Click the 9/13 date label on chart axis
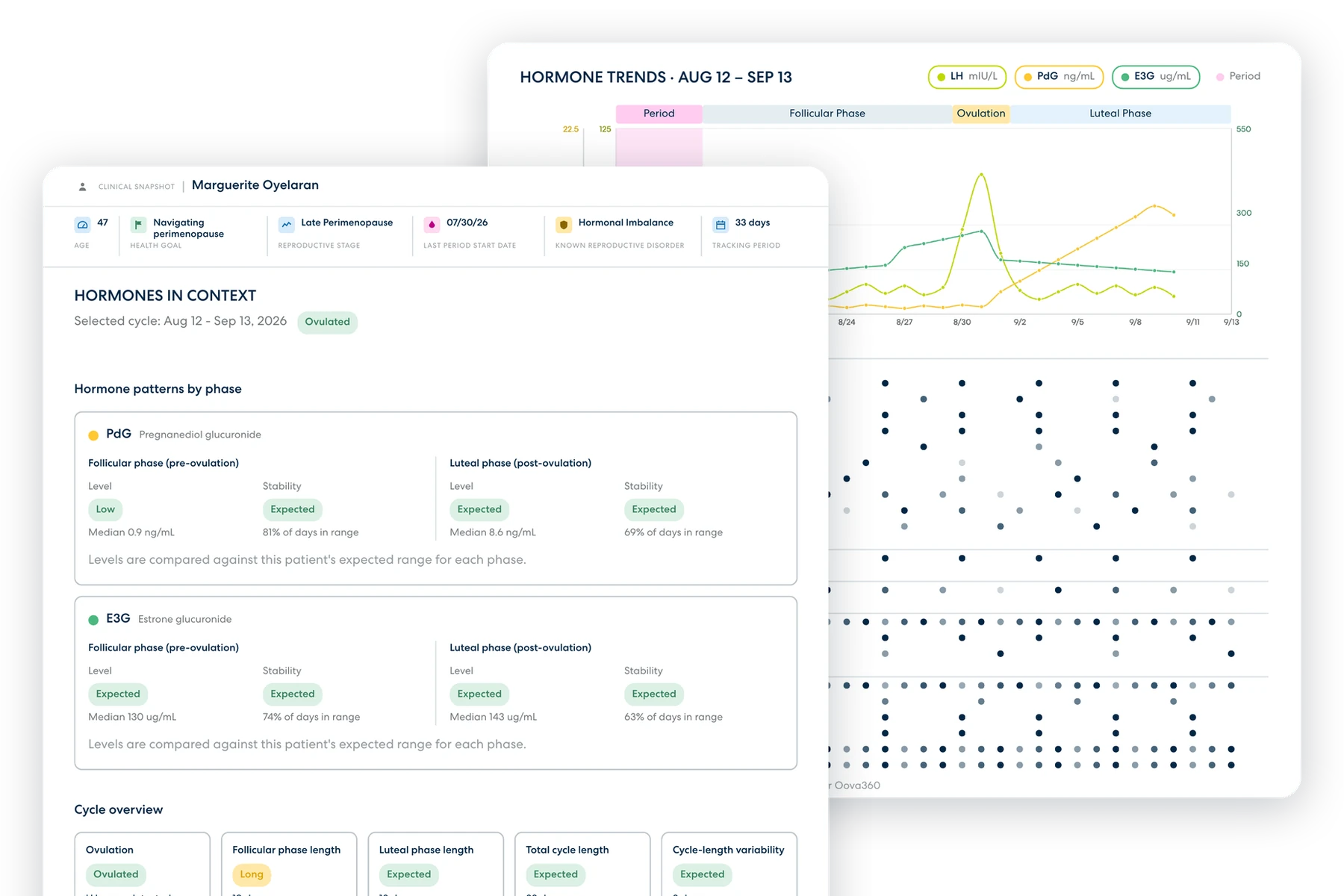This screenshot has height=896, width=1344. pyautogui.click(x=1231, y=323)
